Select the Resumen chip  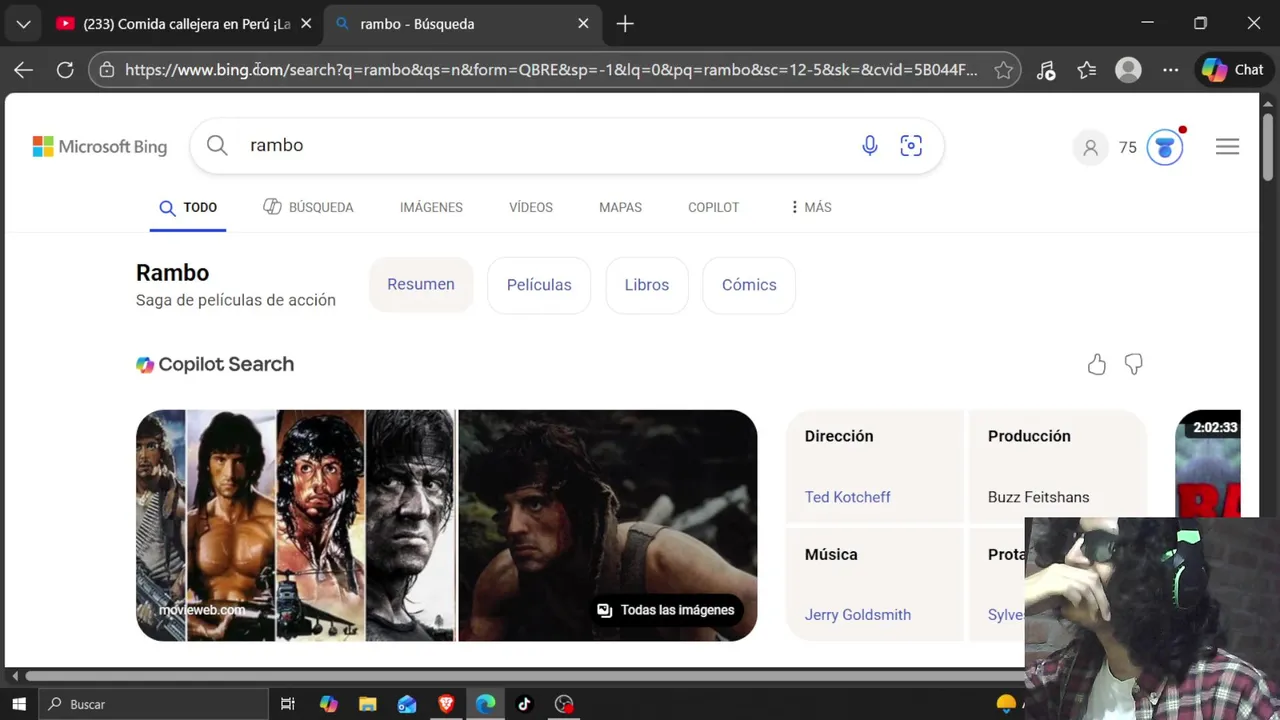tap(421, 285)
